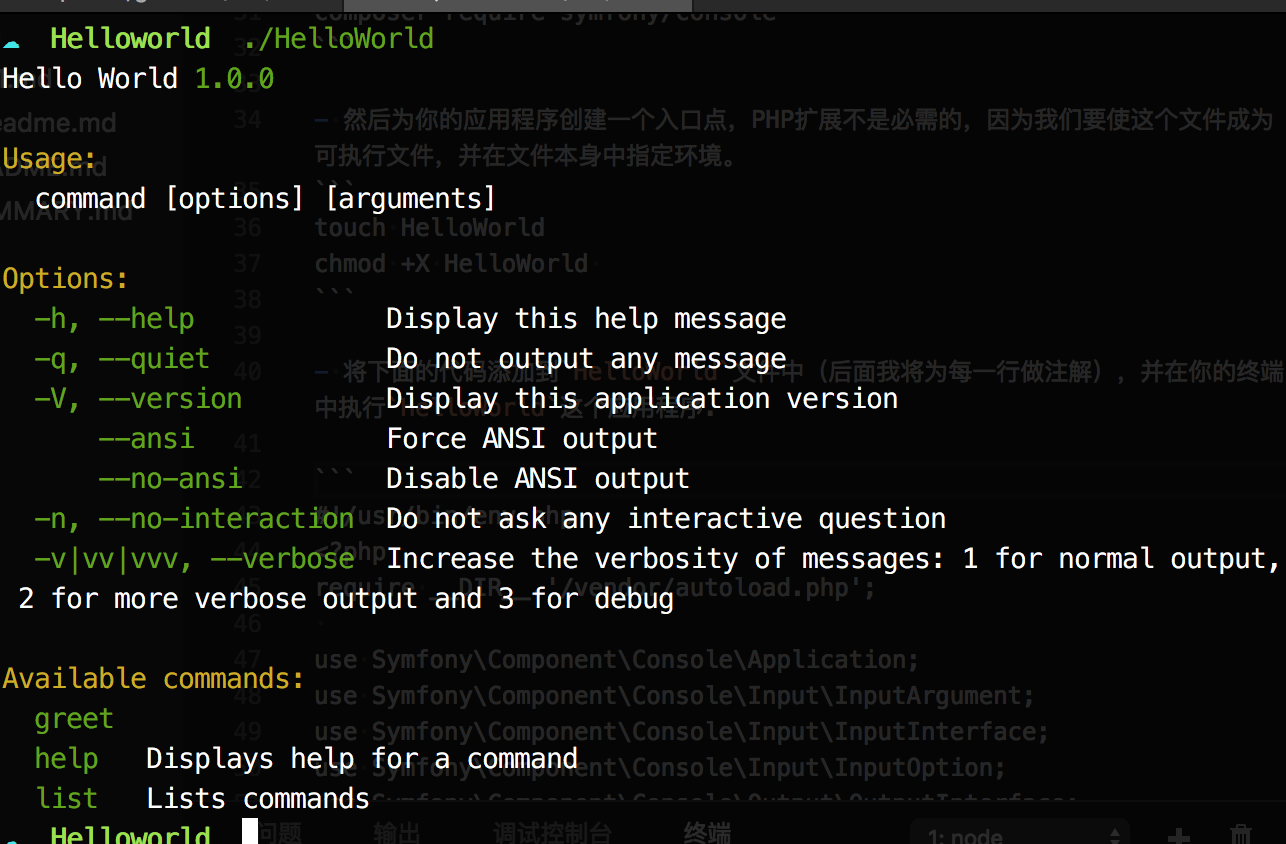This screenshot has height=844, width=1286.
Task: Click the 'greet' command in the available commands
Action: click(x=74, y=719)
